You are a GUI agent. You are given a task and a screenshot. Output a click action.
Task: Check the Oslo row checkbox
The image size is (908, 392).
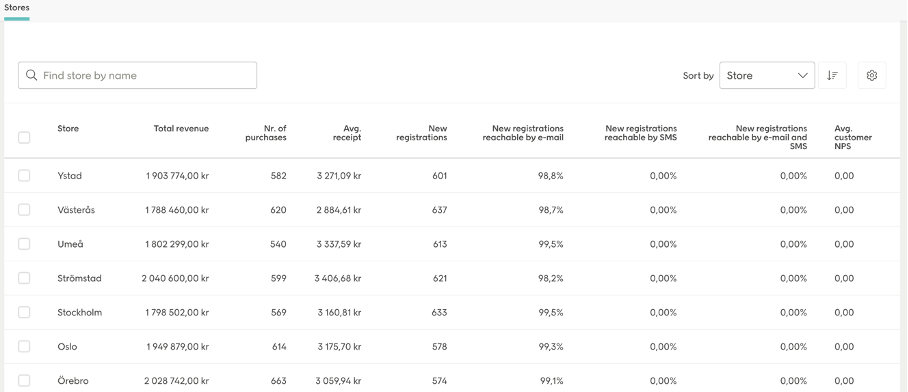(x=24, y=346)
